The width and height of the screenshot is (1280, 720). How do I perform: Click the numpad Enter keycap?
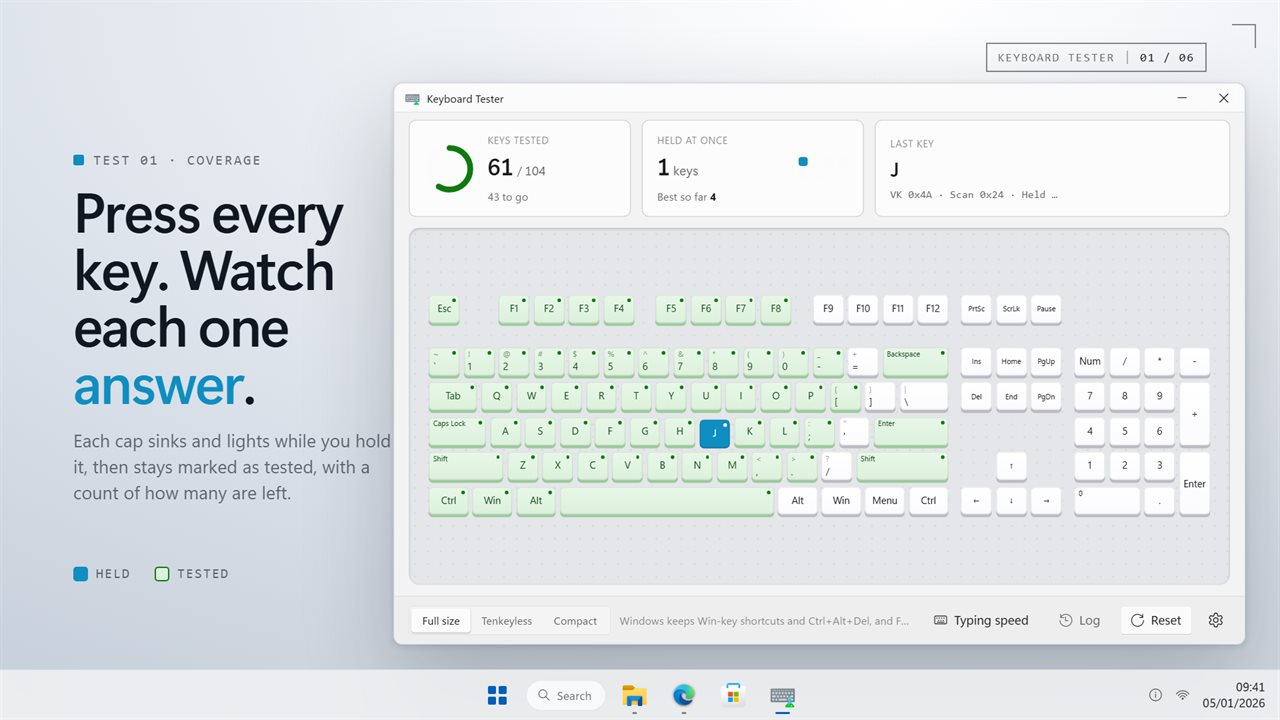coord(1194,484)
